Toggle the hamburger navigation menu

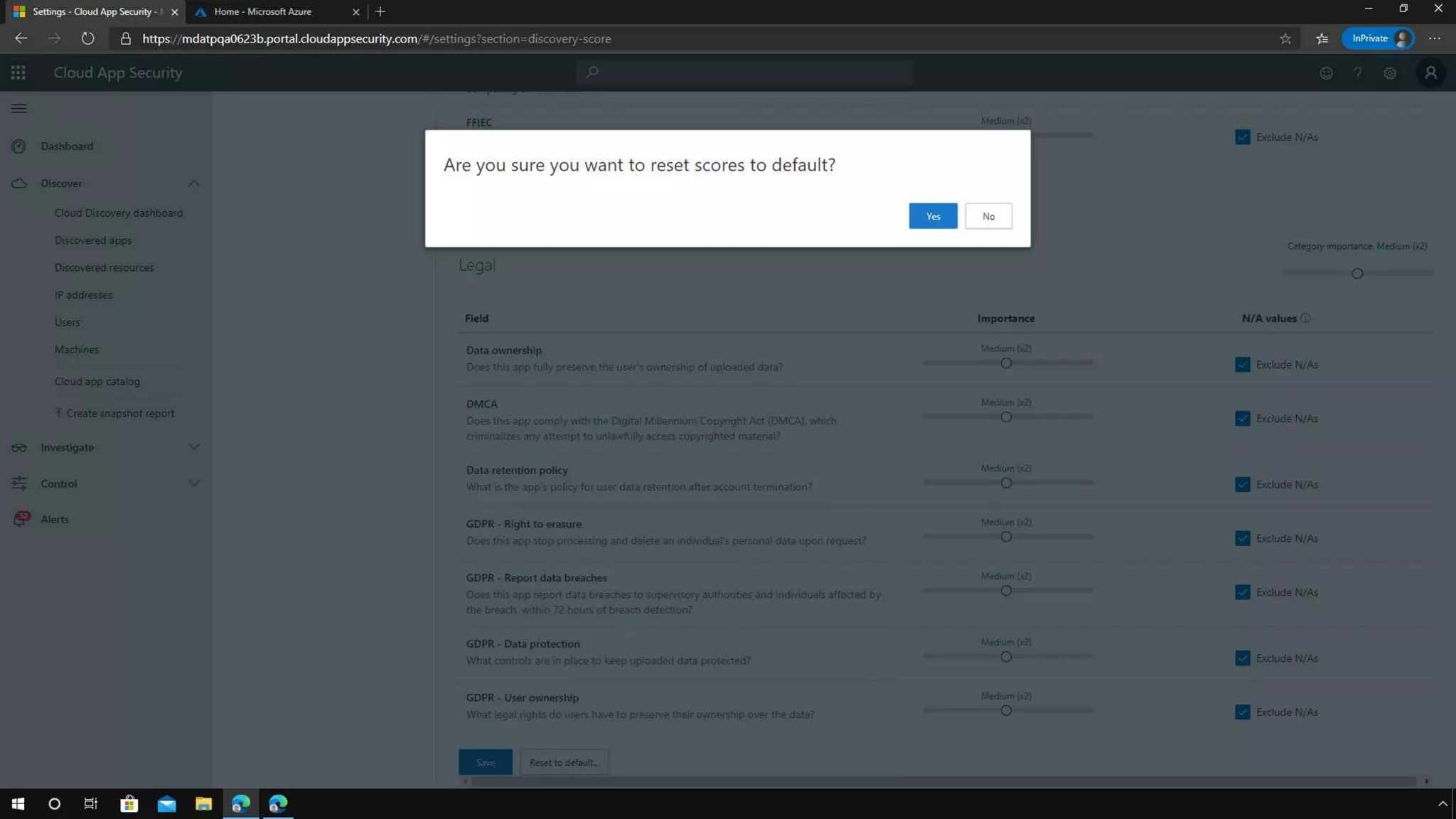click(x=19, y=109)
